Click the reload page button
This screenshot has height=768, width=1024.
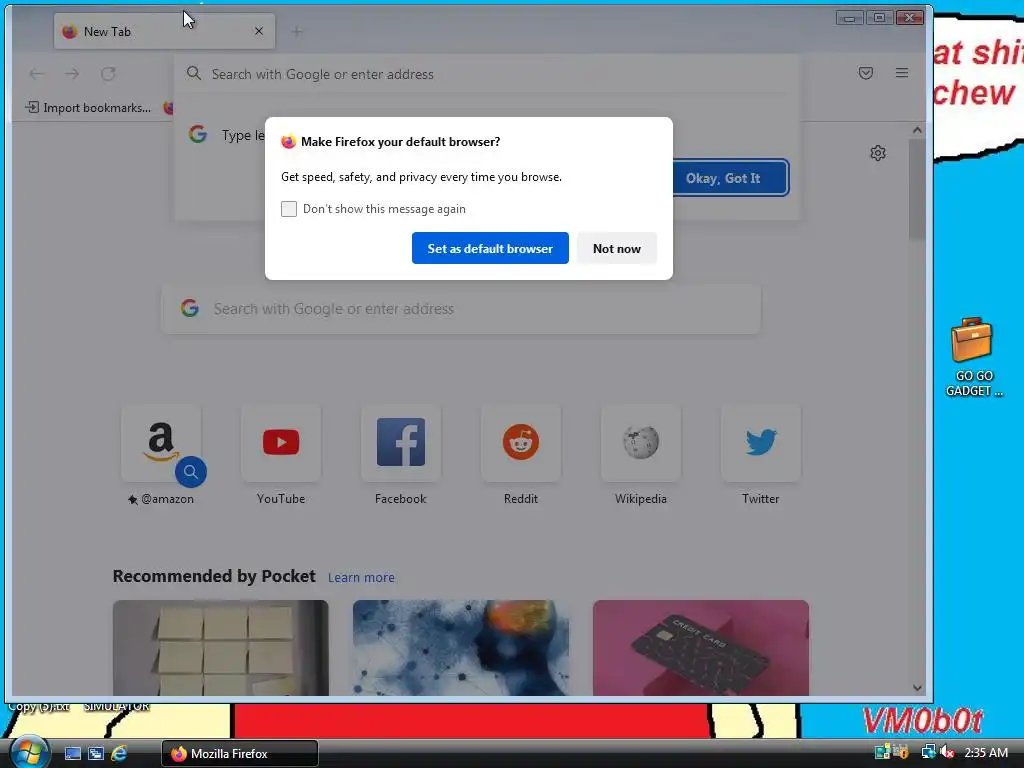pyautogui.click(x=108, y=74)
